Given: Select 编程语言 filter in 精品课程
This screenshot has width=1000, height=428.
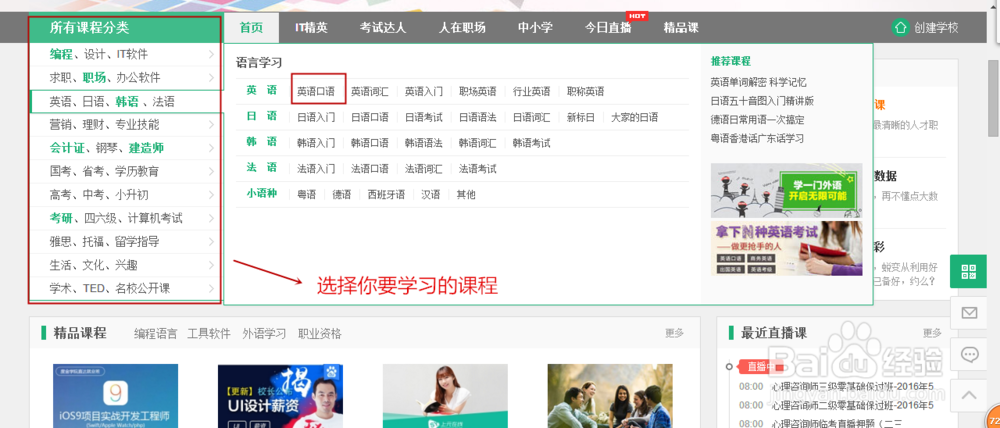Looking at the screenshot, I should pyautogui.click(x=156, y=334).
